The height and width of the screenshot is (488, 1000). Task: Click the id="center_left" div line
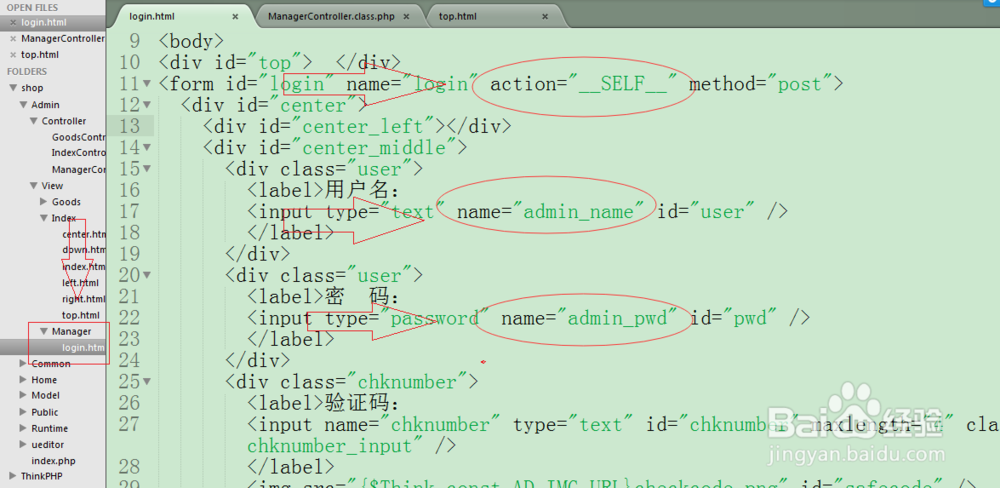click(x=357, y=126)
